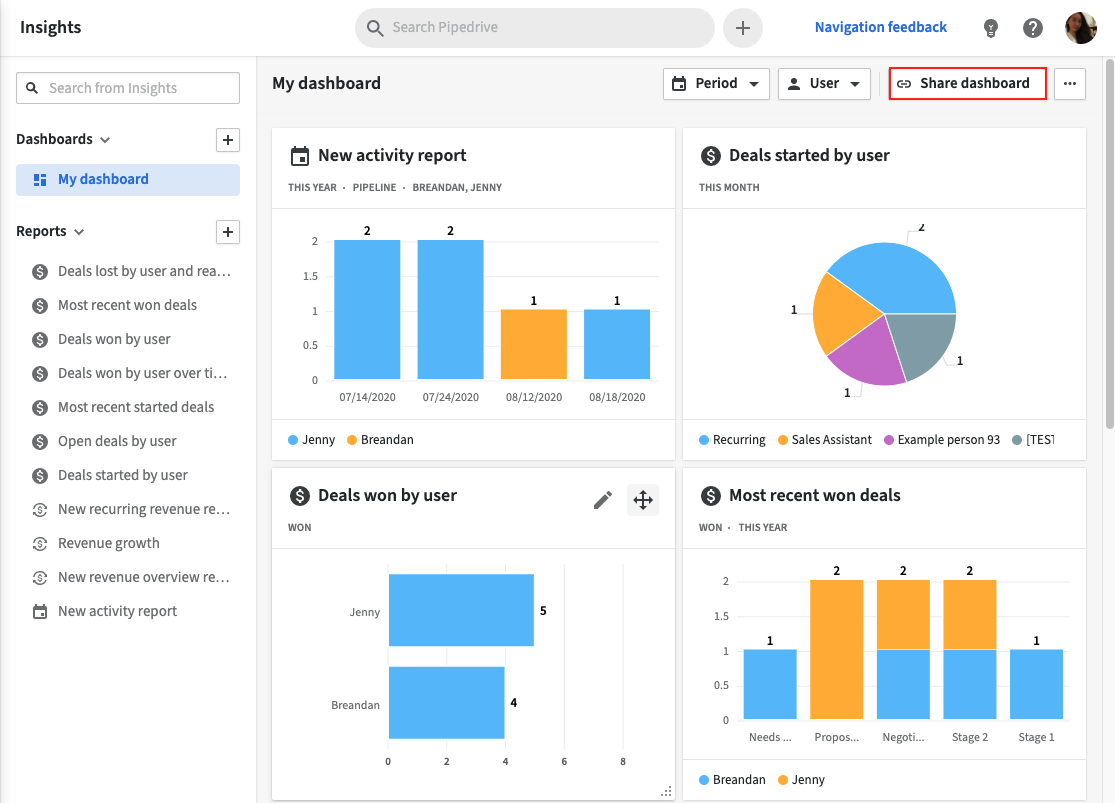1115x803 pixels.
Task: Open the User filter dropdown
Action: pyautogui.click(x=823, y=84)
